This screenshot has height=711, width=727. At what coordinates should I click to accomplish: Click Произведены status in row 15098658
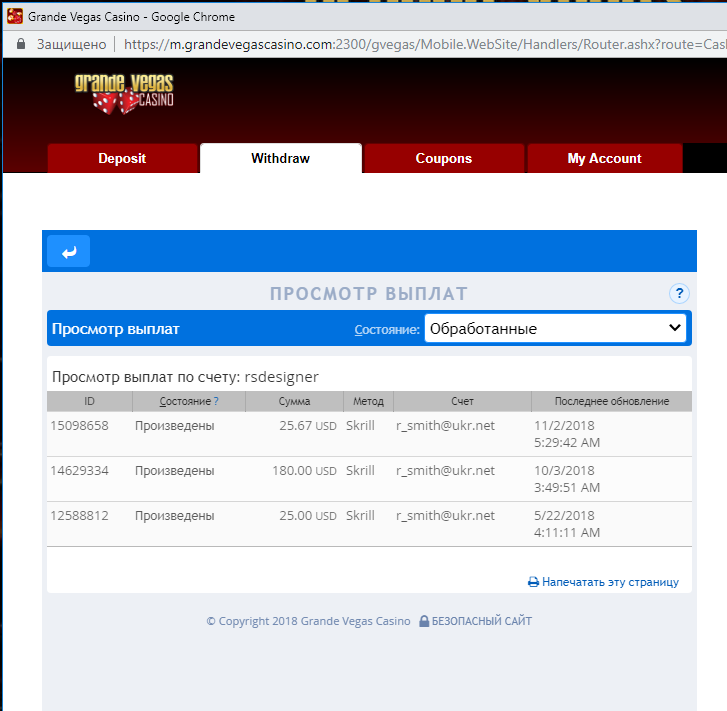pos(175,426)
